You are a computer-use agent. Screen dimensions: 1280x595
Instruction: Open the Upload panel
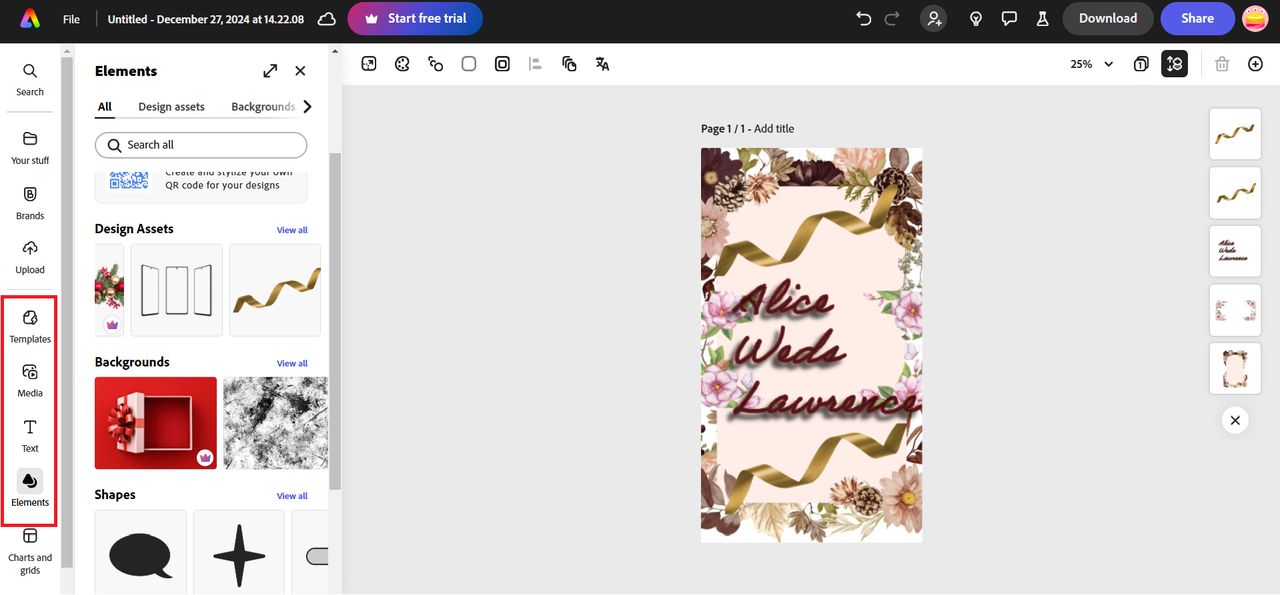pyautogui.click(x=30, y=257)
